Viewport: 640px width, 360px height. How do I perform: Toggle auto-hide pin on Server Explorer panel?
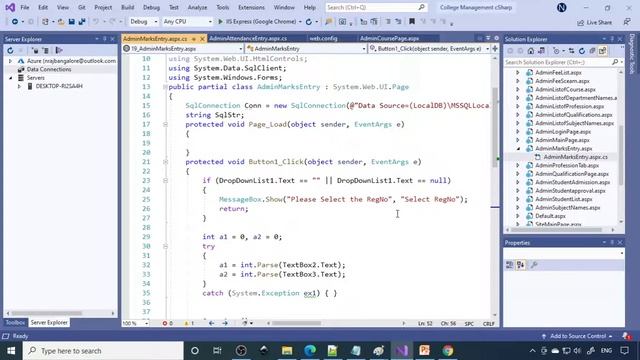[104, 39]
